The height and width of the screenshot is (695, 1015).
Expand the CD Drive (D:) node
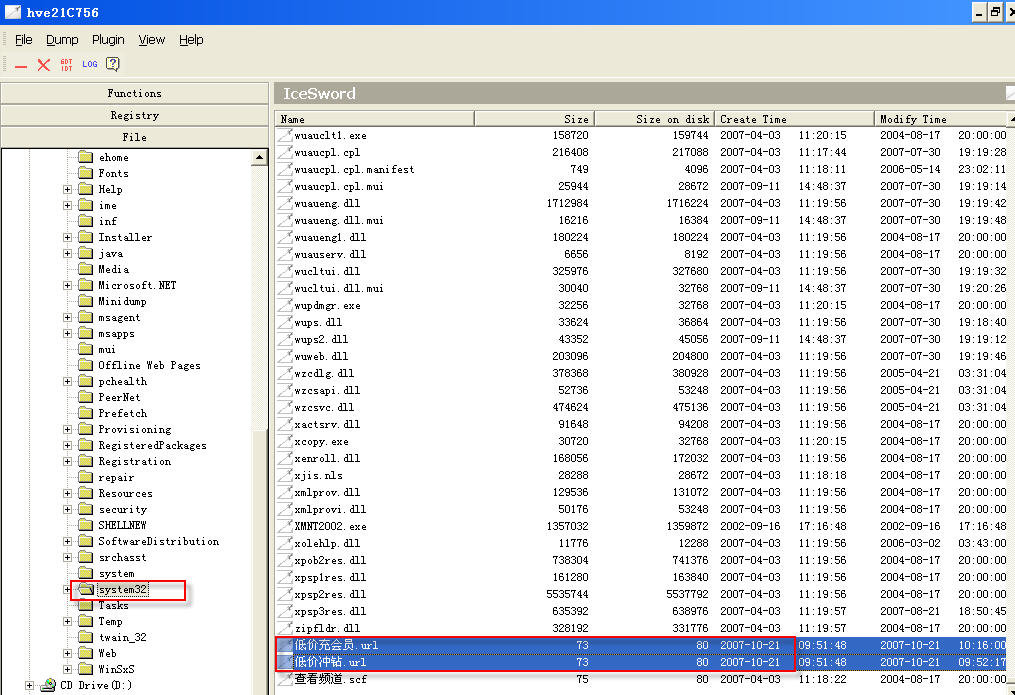coord(29,686)
